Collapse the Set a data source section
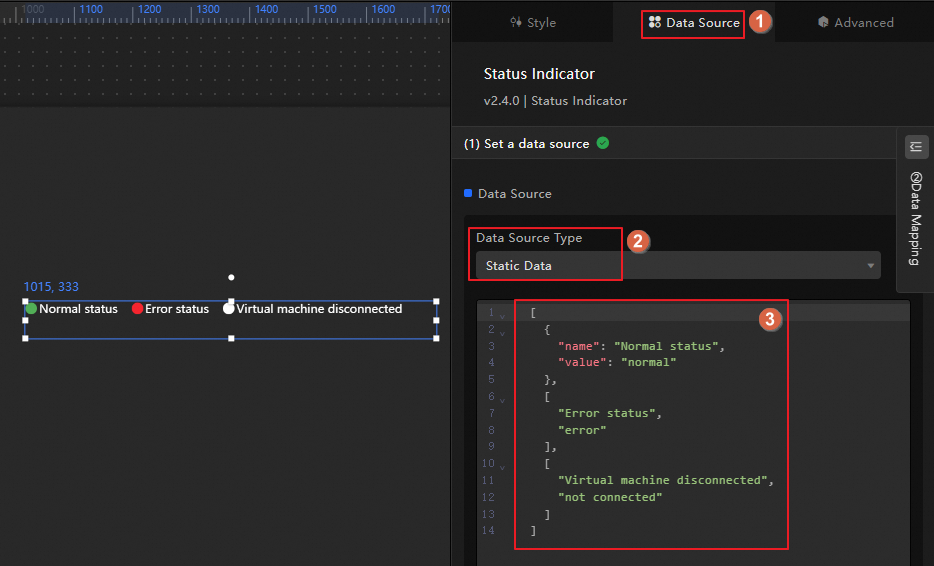 pos(526,144)
